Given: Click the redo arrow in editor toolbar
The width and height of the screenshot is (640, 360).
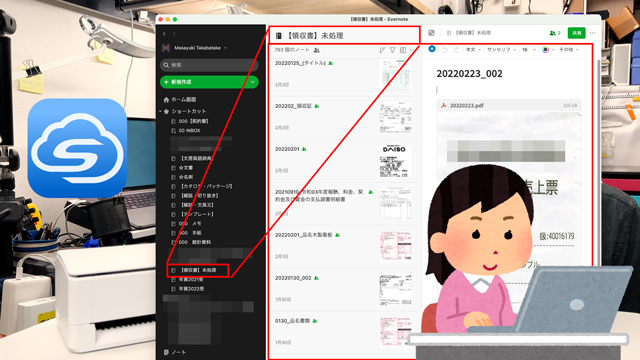Looking at the screenshot, I should click(x=456, y=49).
